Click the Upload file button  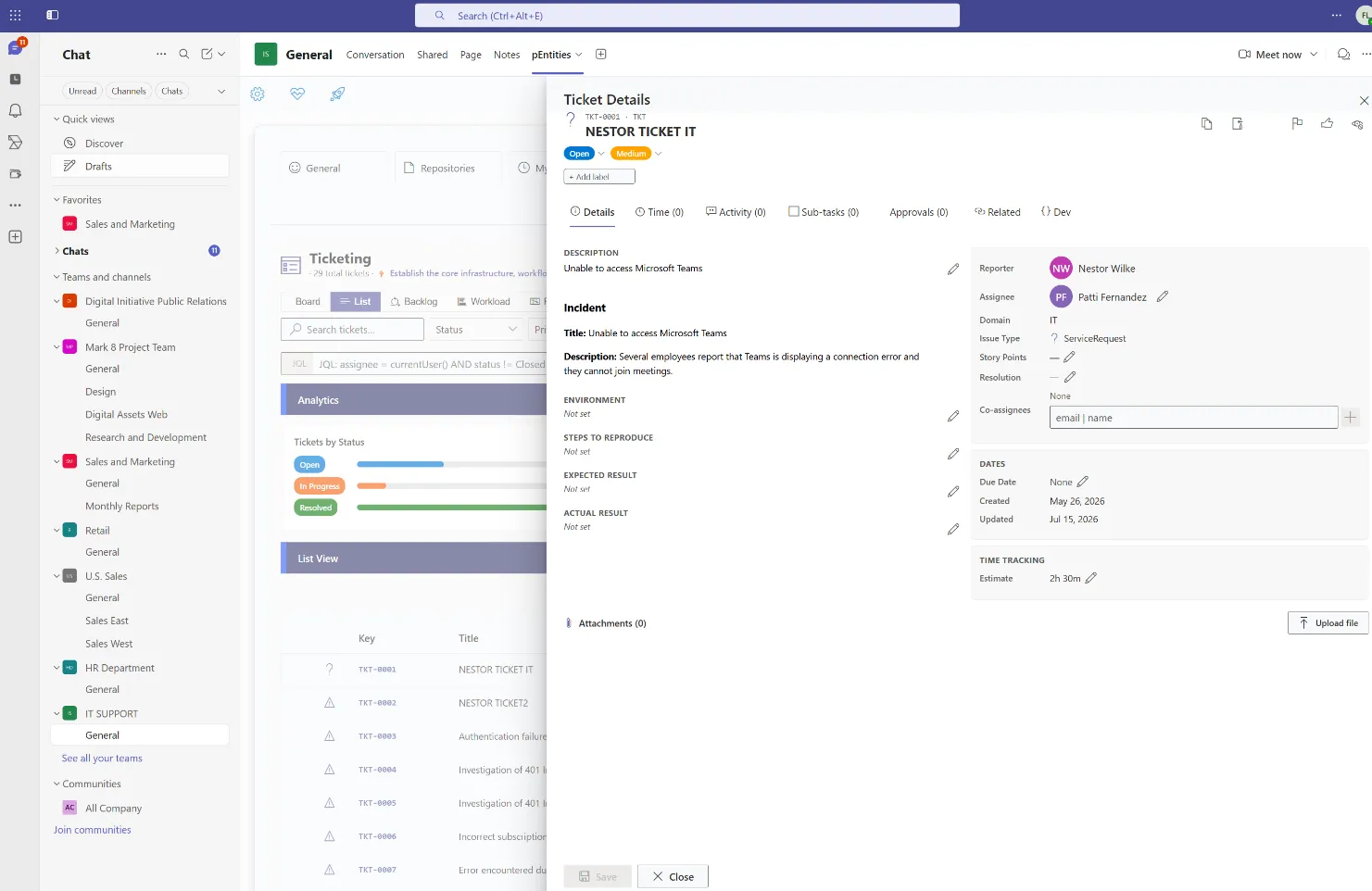click(x=1328, y=623)
